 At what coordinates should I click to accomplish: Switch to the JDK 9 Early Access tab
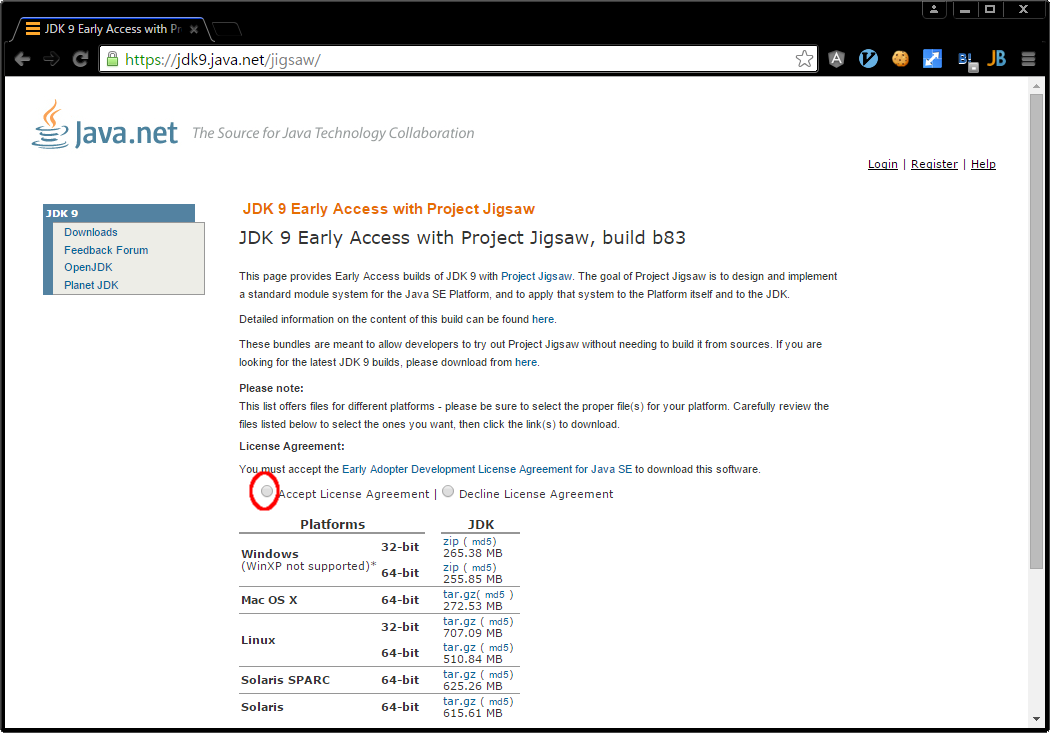pos(110,29)
